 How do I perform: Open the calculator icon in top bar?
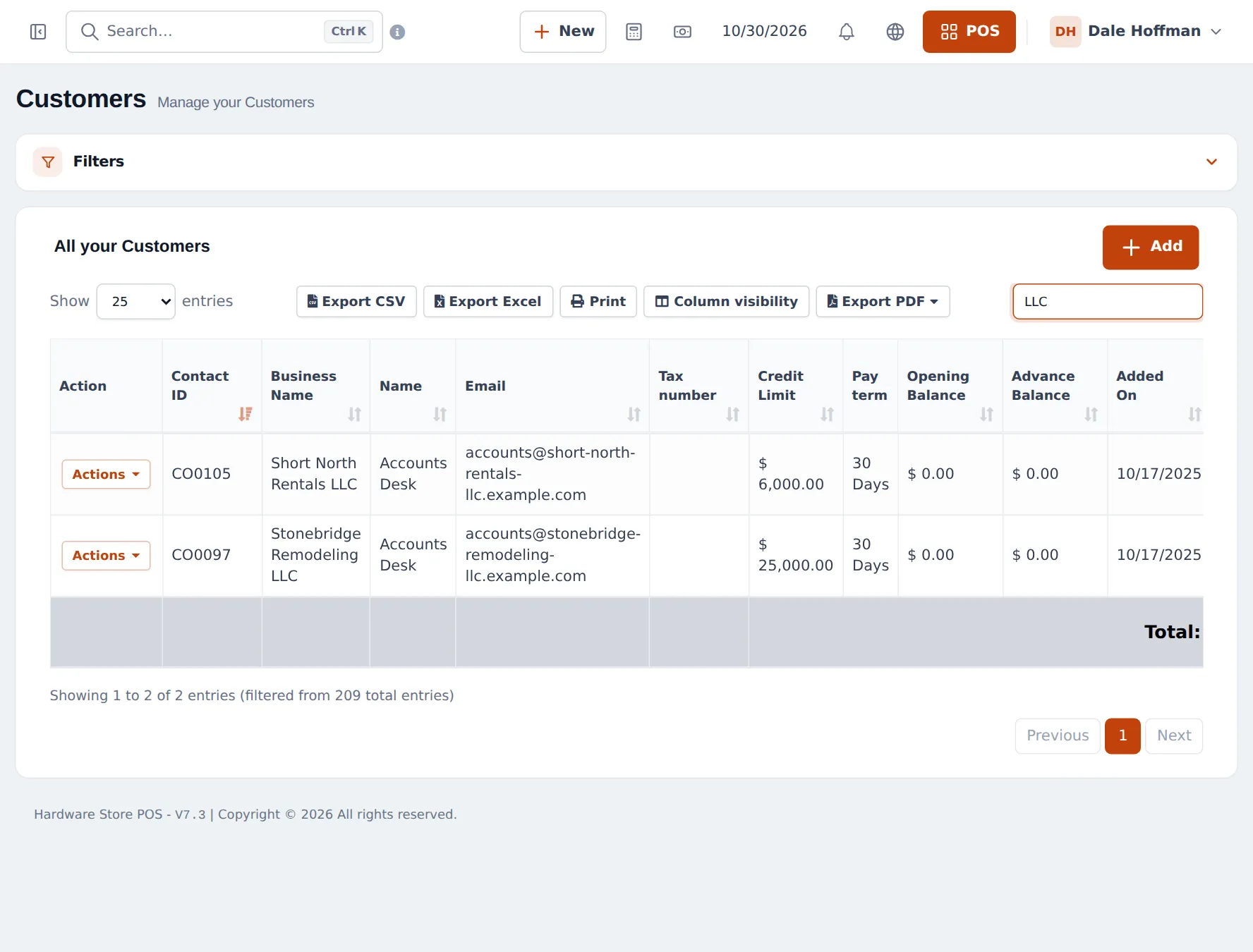(634, 32)
